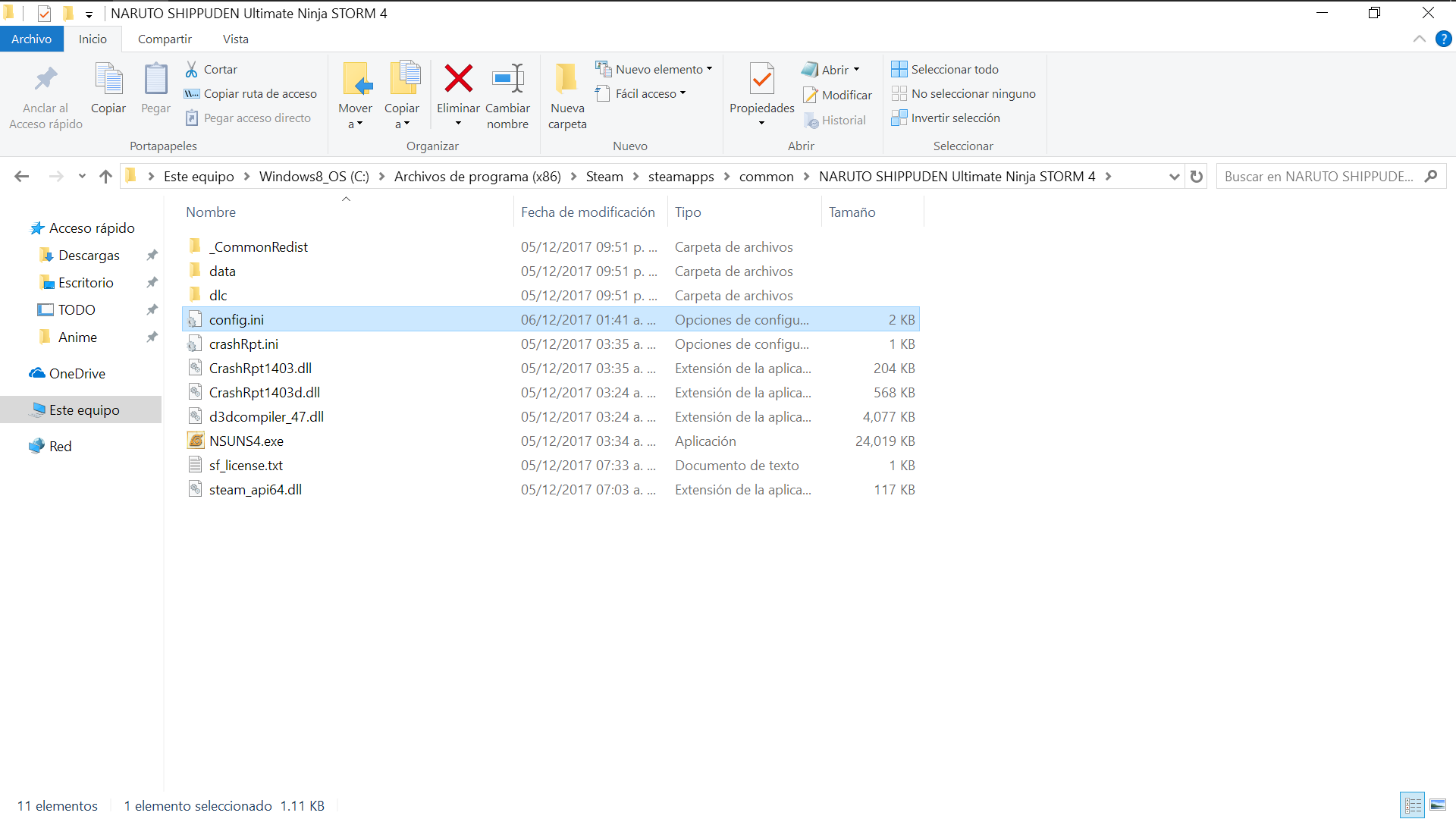
Task: Click No seleccionar ninguno
Action: click(x=964, y=93)
